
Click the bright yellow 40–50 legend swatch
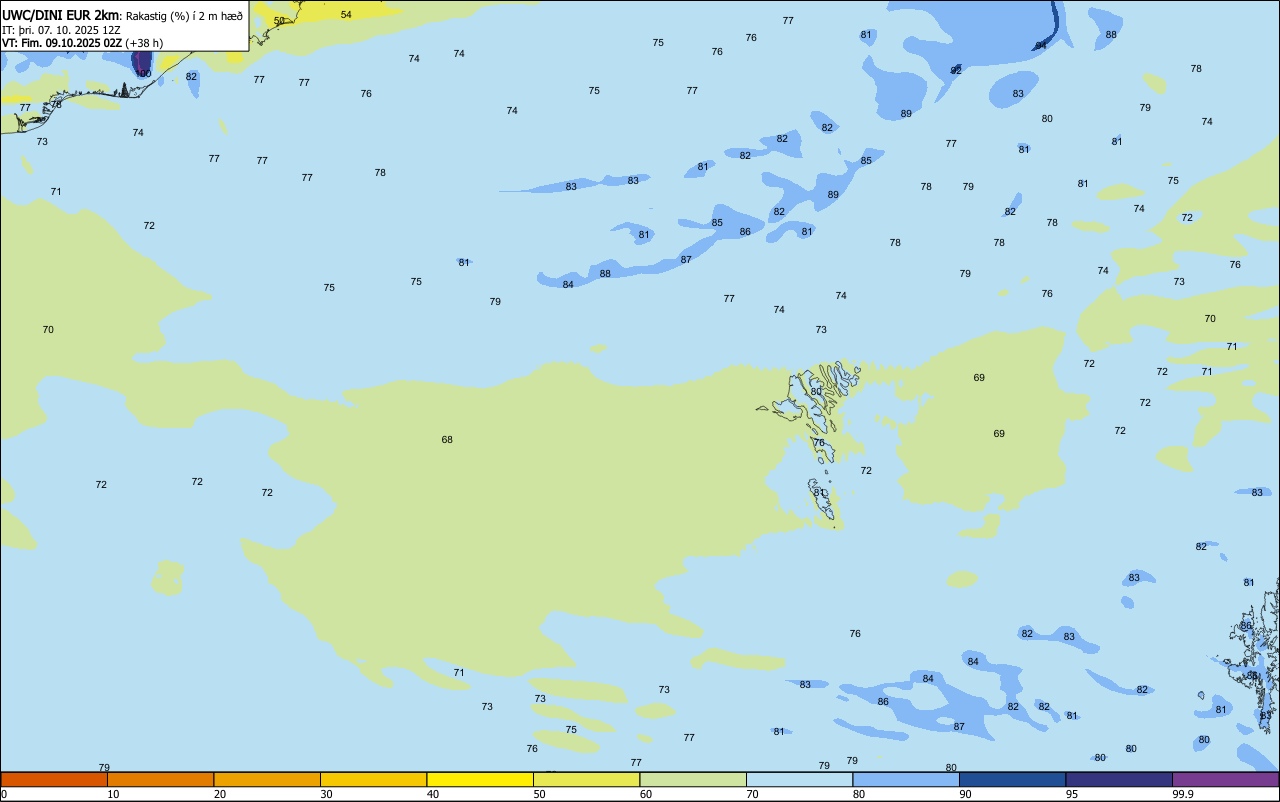[480, 779]
